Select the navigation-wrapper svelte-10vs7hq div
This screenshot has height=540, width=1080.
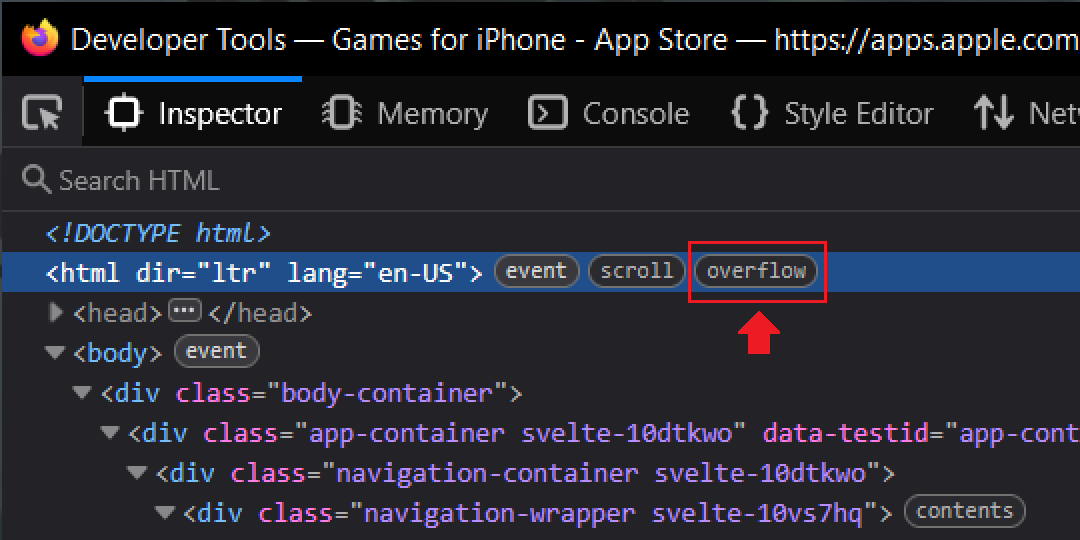[538, 513]
